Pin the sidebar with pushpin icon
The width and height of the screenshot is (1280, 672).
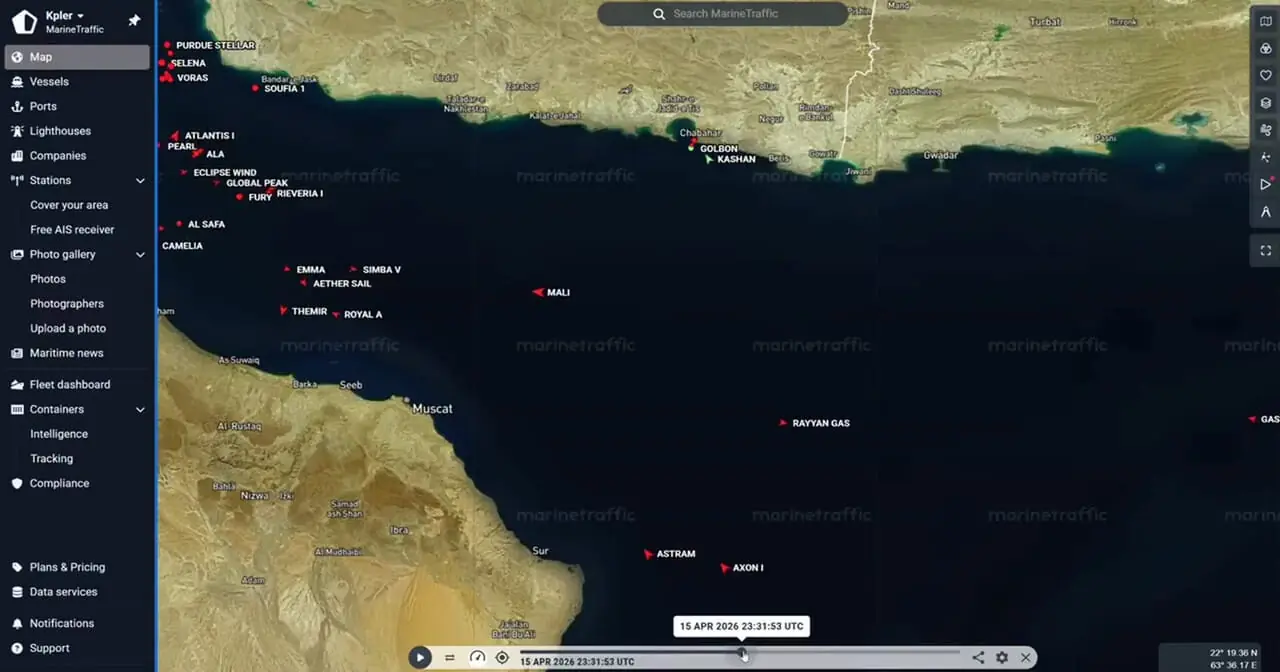point(134,21)
